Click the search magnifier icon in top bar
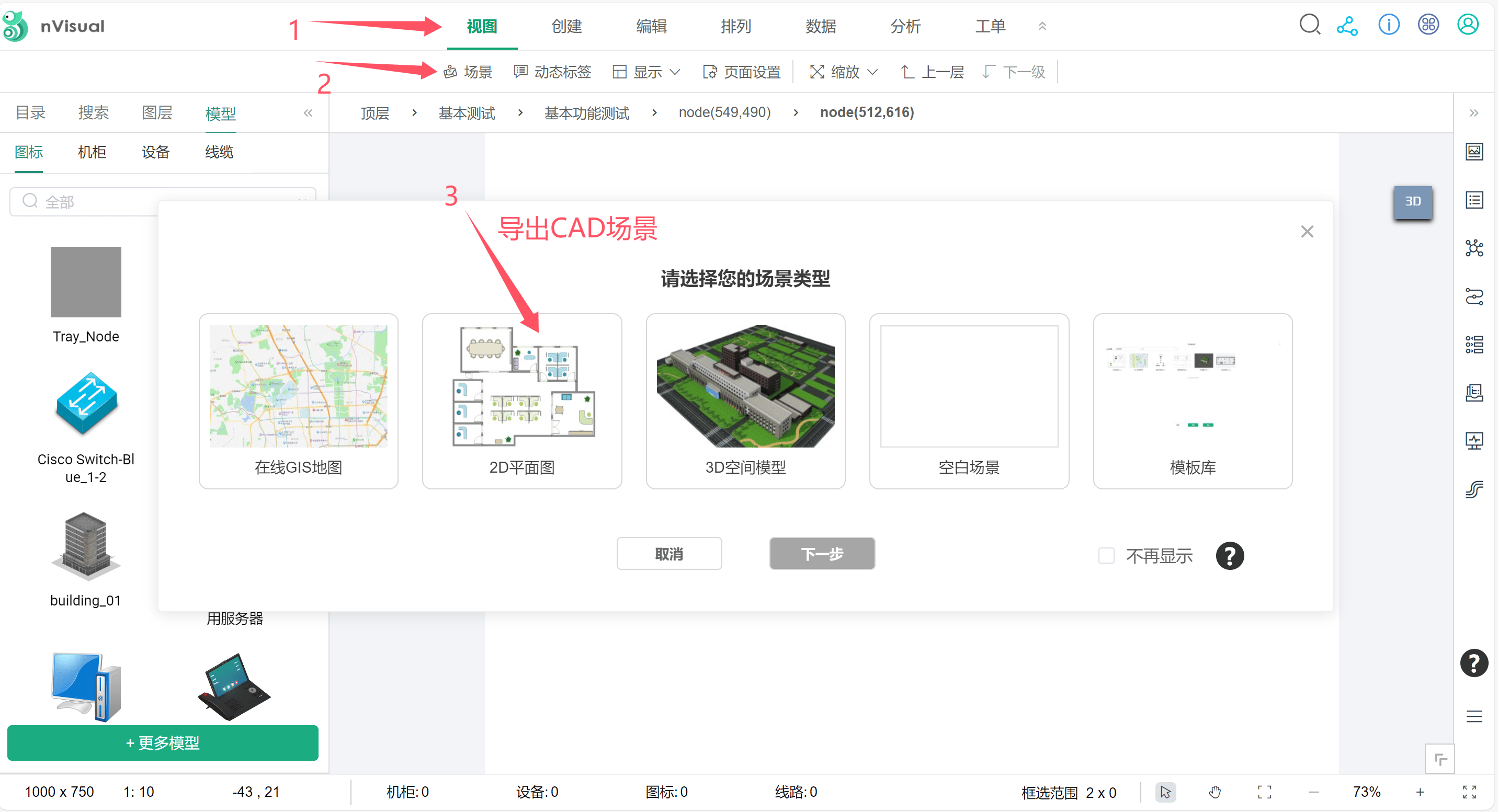The image size is (1498, 812). [x=1310, y=25]
